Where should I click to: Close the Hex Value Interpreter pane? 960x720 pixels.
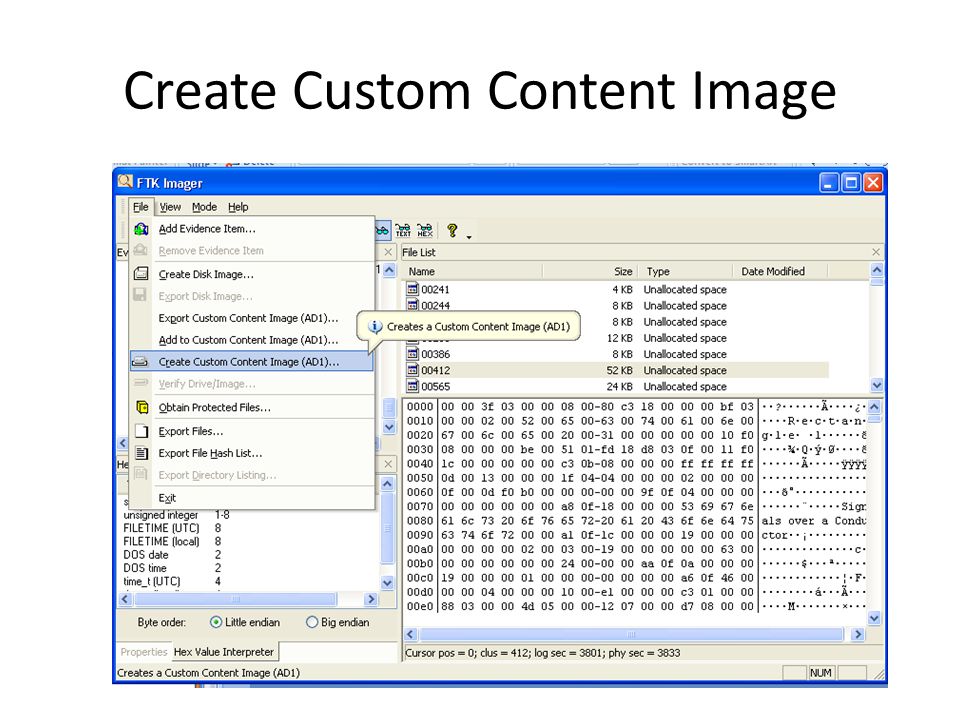click(x=388, y=465)
